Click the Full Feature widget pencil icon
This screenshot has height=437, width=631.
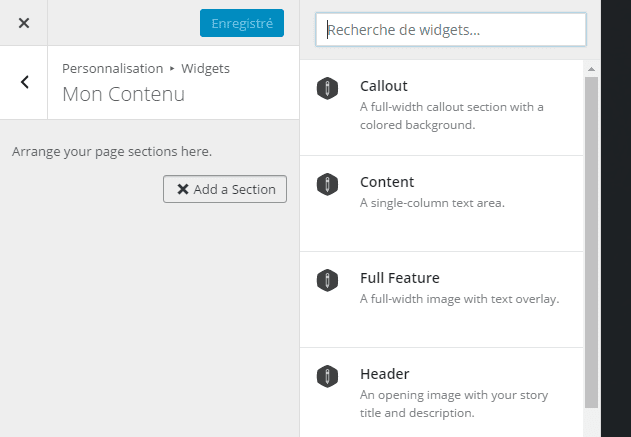[x=327, y=280]
